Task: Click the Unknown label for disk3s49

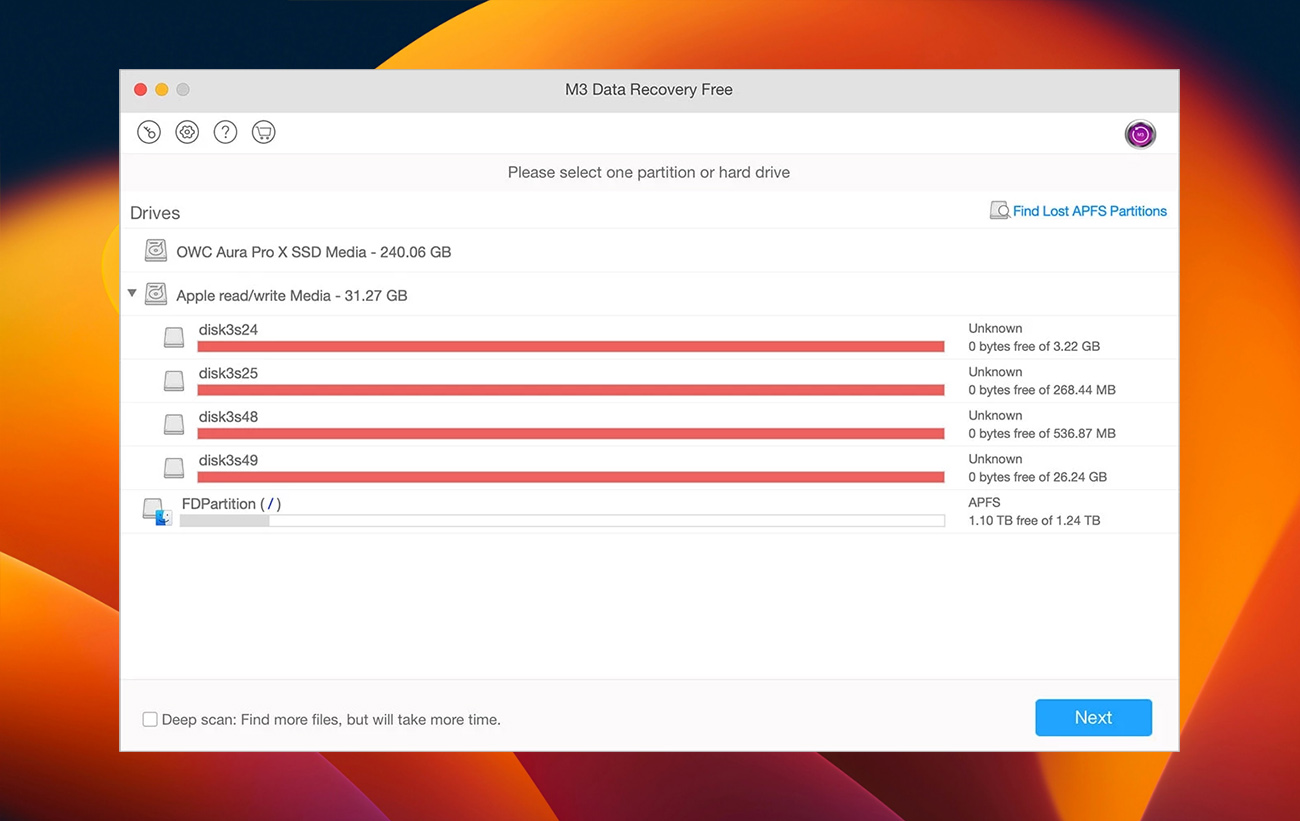Action: tap(995, 459)
